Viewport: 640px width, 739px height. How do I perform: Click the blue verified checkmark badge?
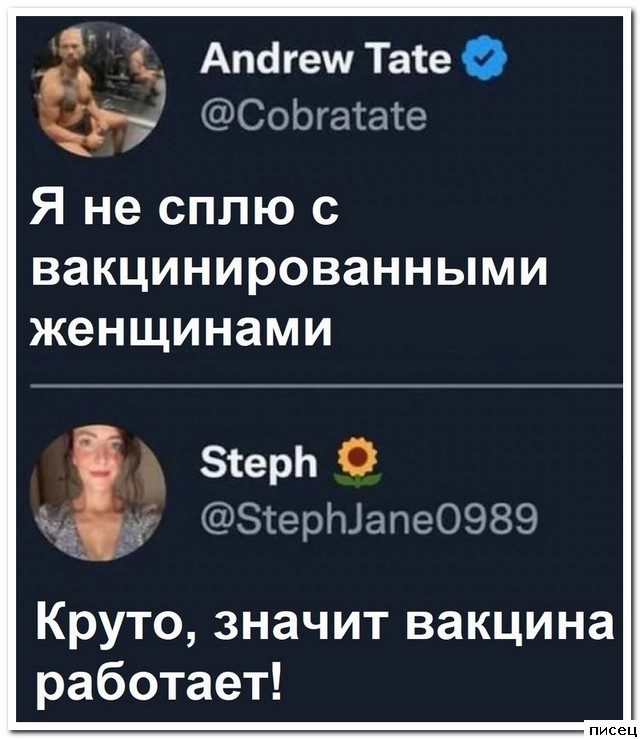[486, 59]
